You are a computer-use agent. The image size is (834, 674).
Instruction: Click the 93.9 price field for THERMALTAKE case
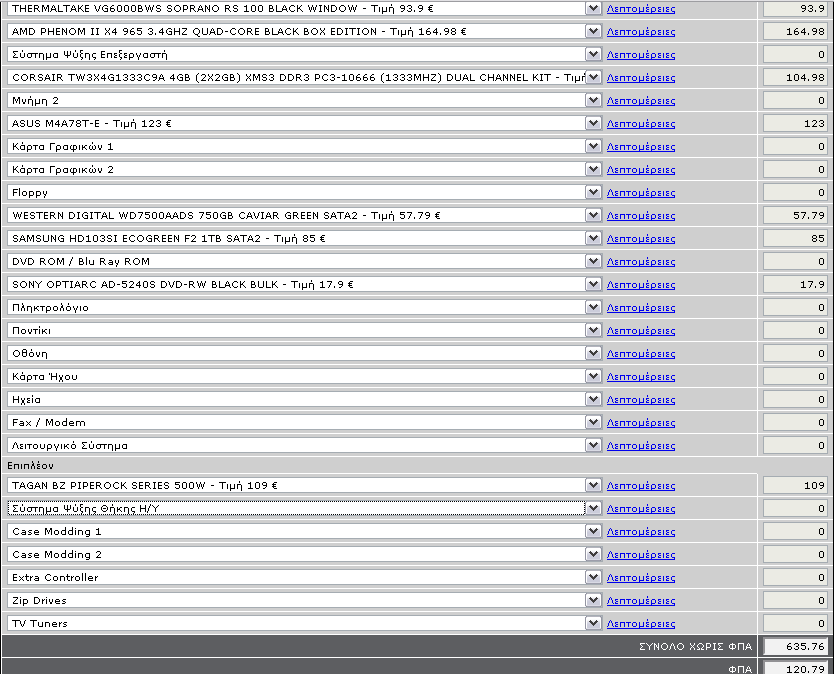(795, 9)
